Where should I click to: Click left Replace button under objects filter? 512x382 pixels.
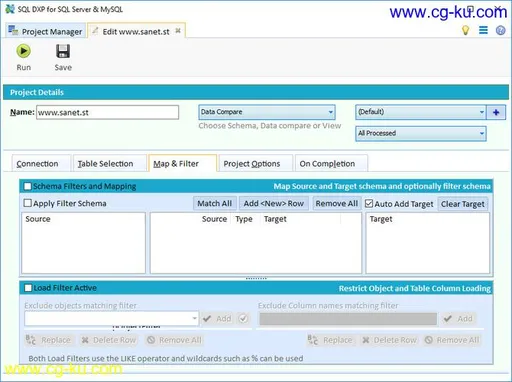(x=49, y=340)
